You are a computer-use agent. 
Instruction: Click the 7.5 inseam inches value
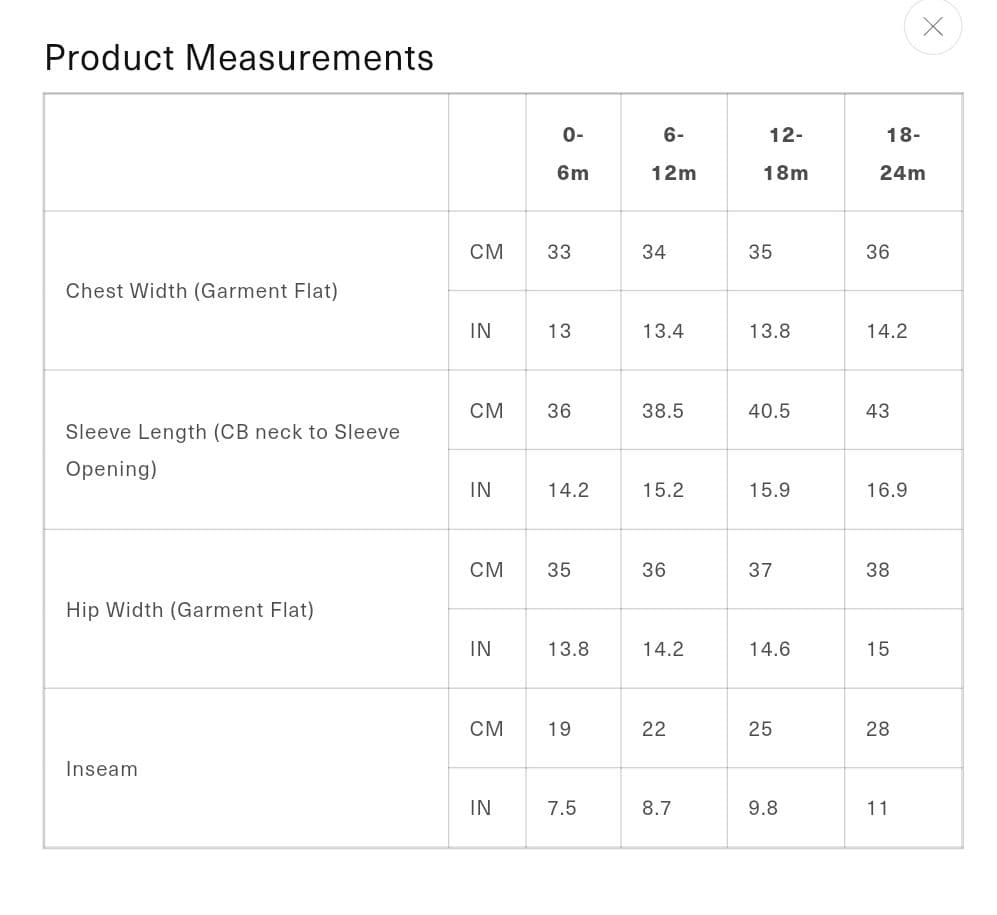pyautogui.click(x=562, y=808)
